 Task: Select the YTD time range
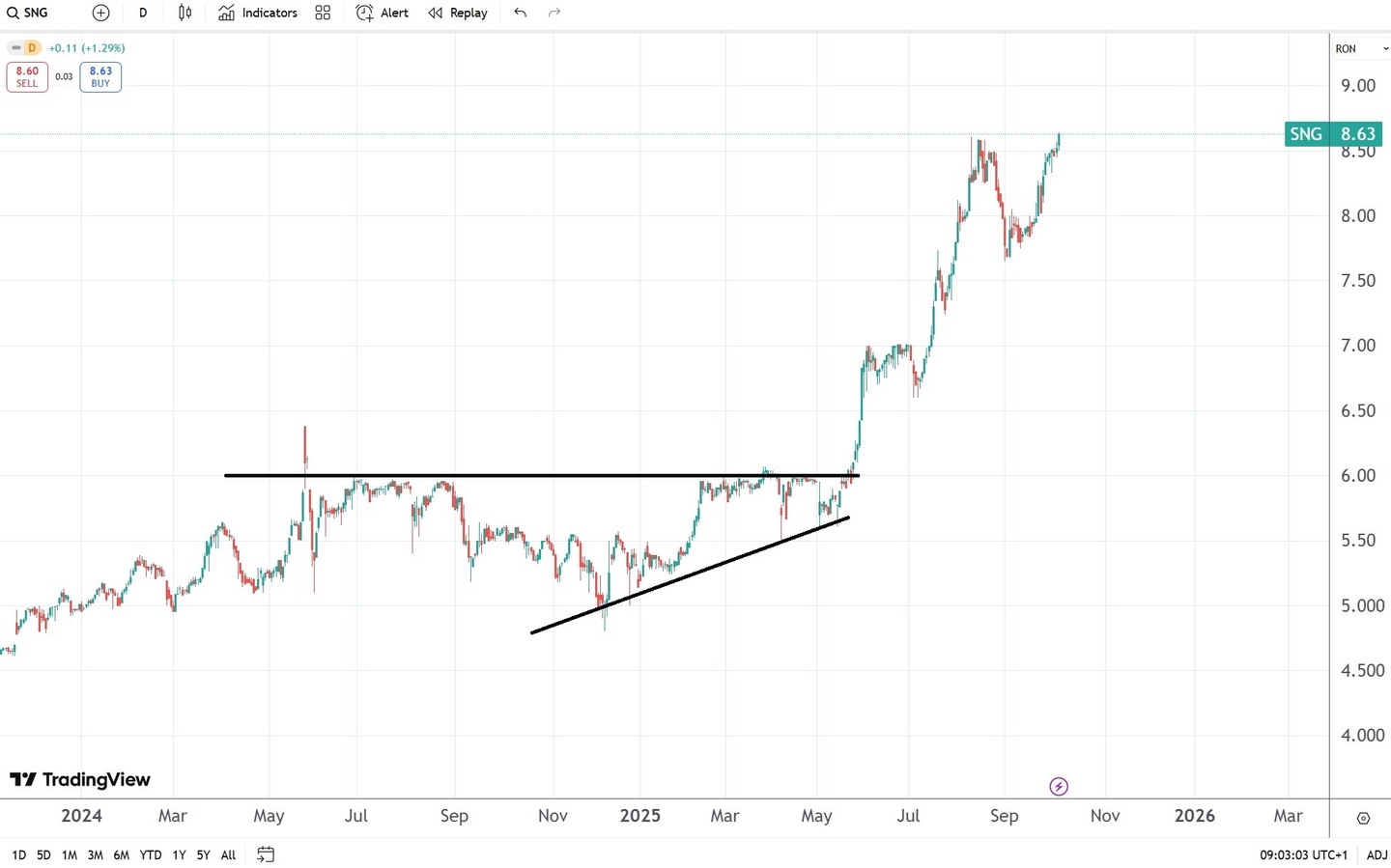coord(151,854)
